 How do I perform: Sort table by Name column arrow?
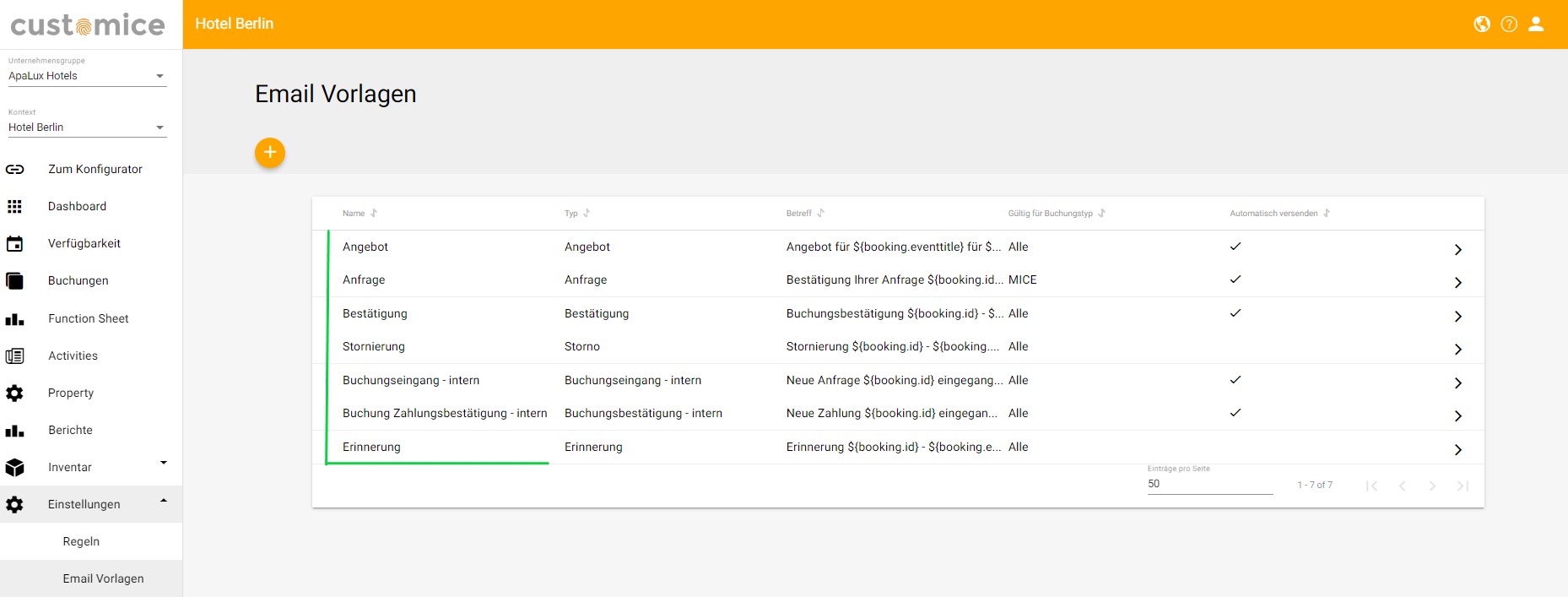pos(374,213)
